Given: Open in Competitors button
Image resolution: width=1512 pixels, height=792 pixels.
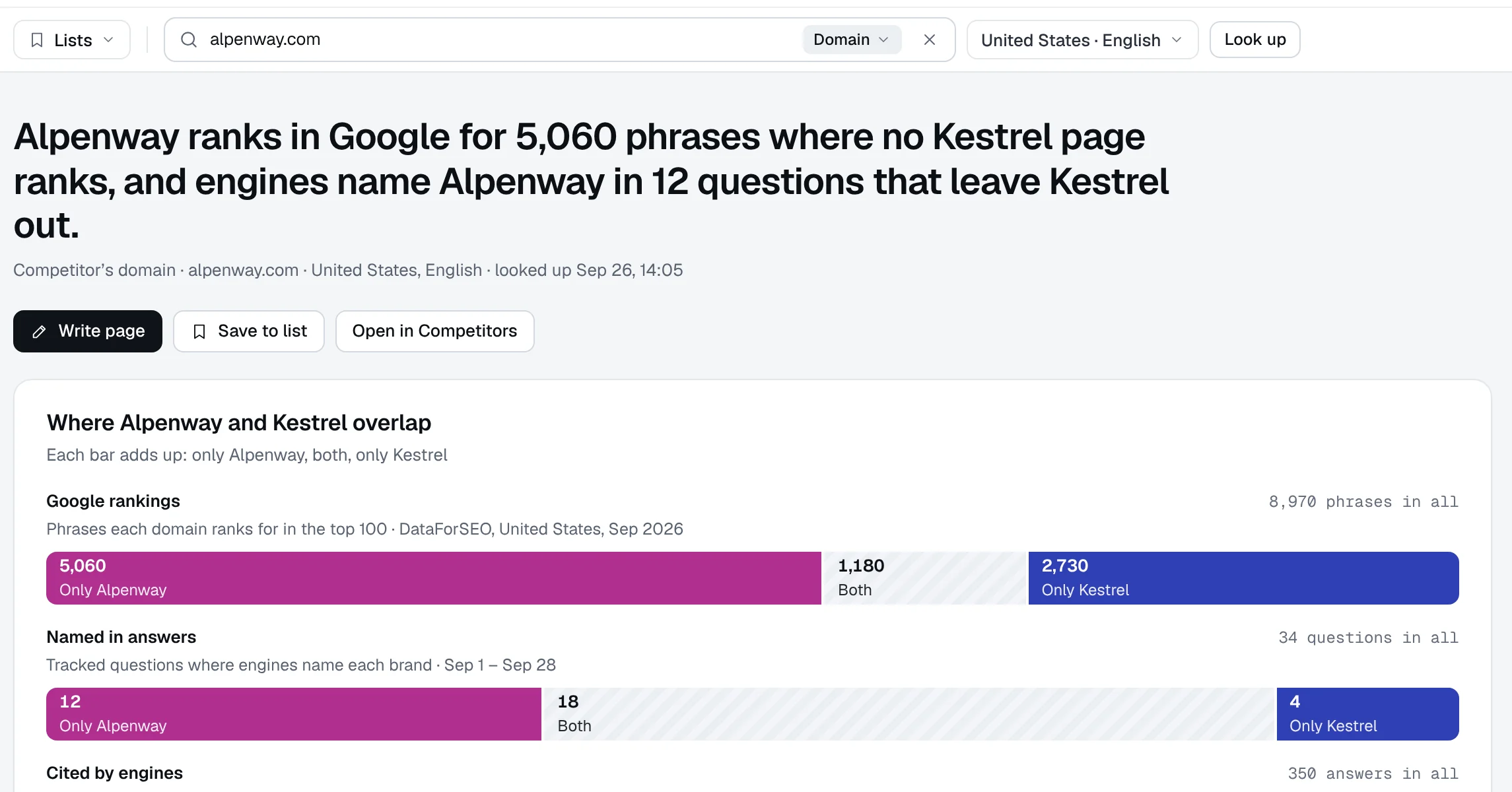Looking at the screenshot, I should pos(435,331).
